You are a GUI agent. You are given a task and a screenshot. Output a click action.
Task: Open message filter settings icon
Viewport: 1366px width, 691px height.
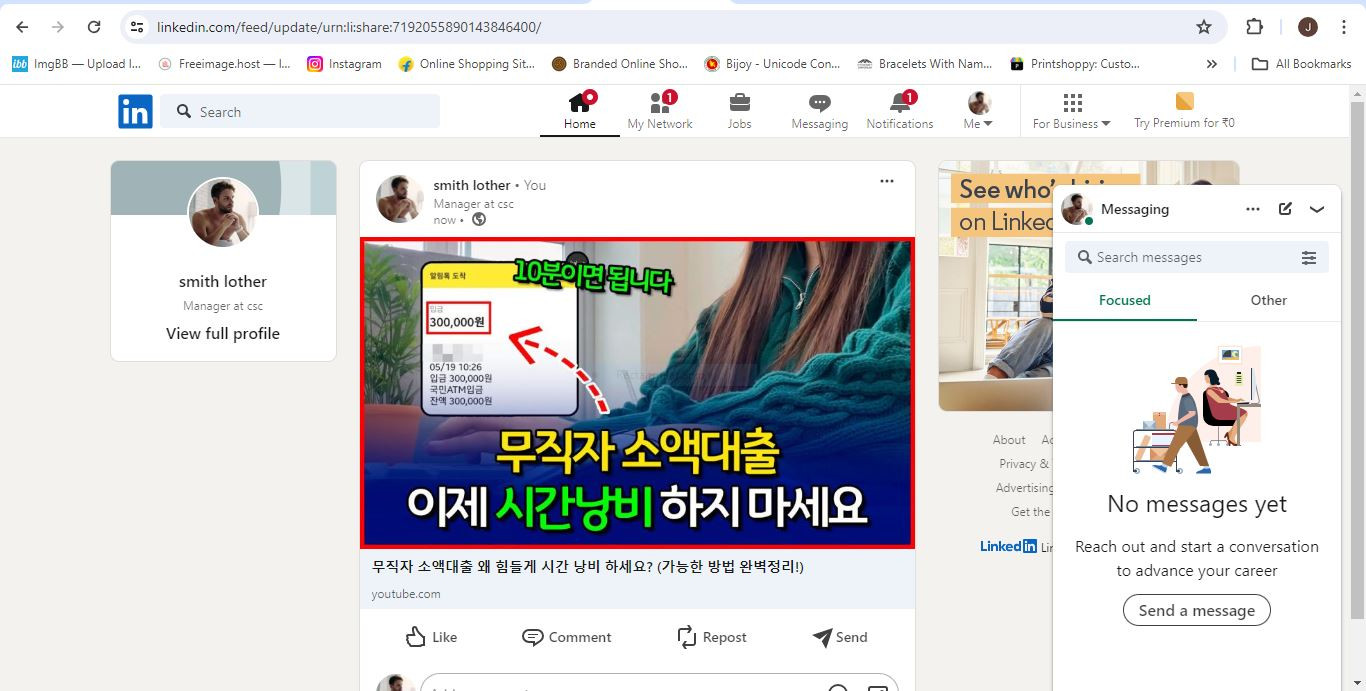(x=1309, y=258)
